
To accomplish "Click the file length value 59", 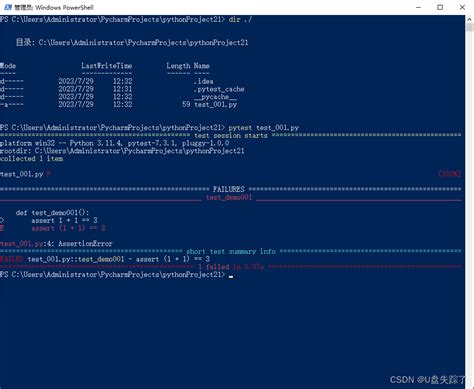I will [x=186, y=105].
